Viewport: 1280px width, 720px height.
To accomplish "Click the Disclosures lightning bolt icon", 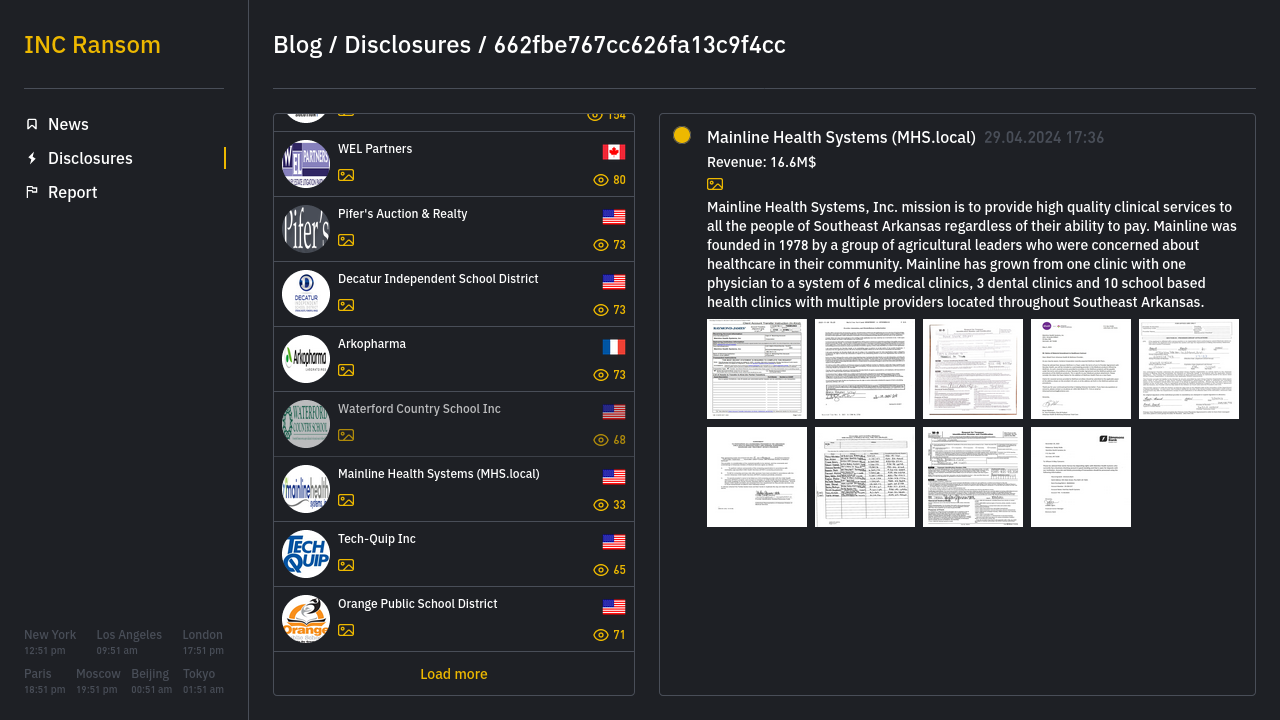I will (32, 158).
